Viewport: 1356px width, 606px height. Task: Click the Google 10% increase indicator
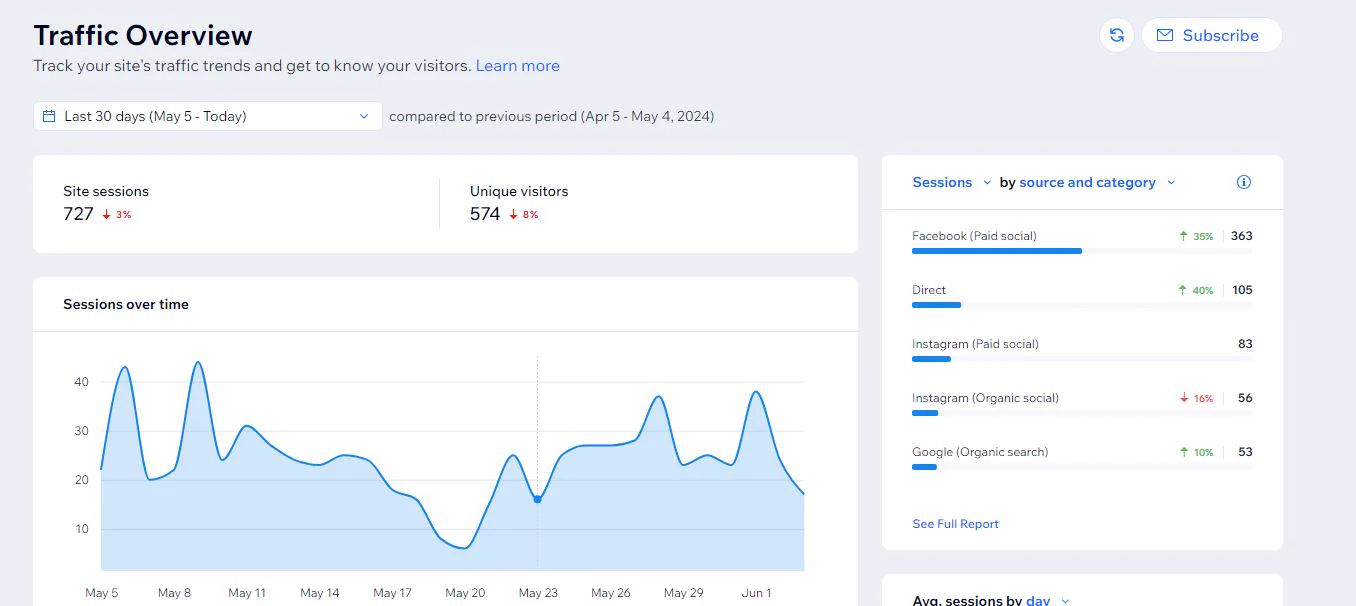[x=1196, y=452]
